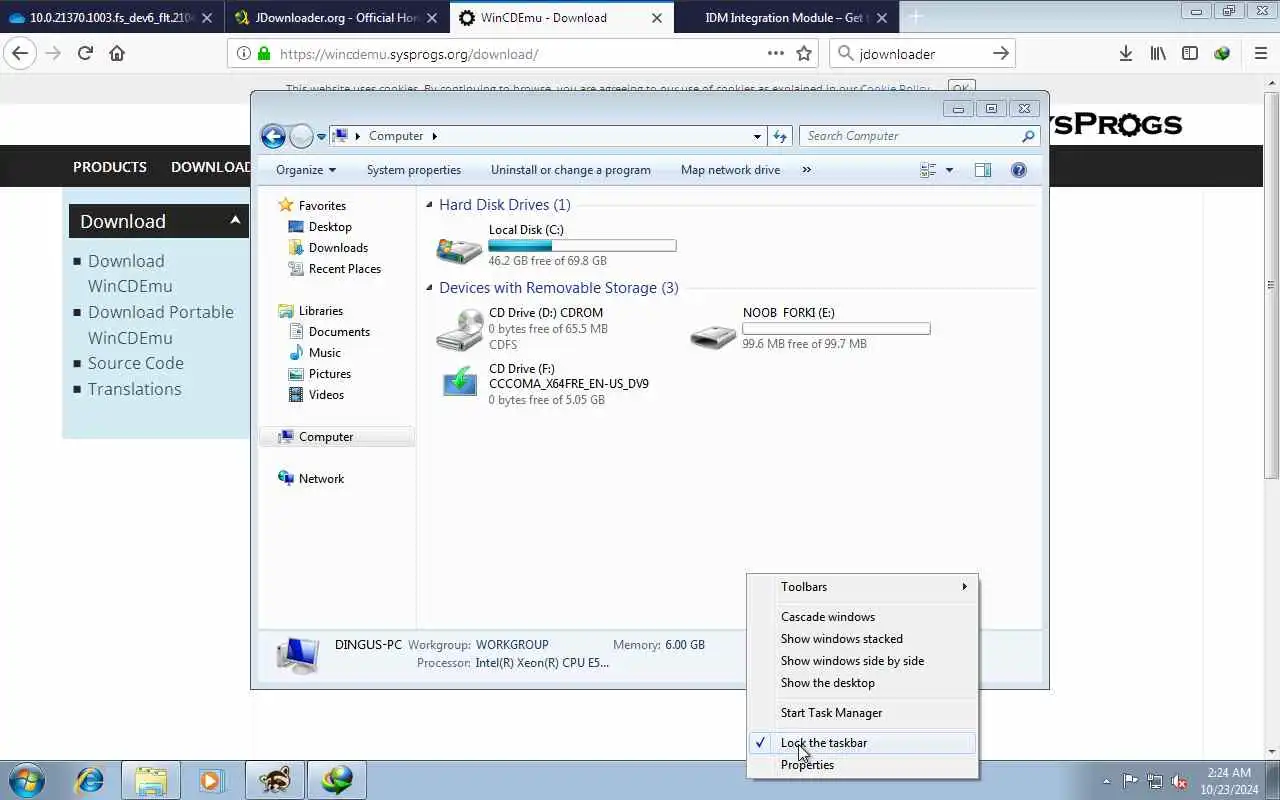Image resolution: width=1280 pixels, height=800 pixels.
Task: Click the Change your view icon
Action: coord(928,170)
